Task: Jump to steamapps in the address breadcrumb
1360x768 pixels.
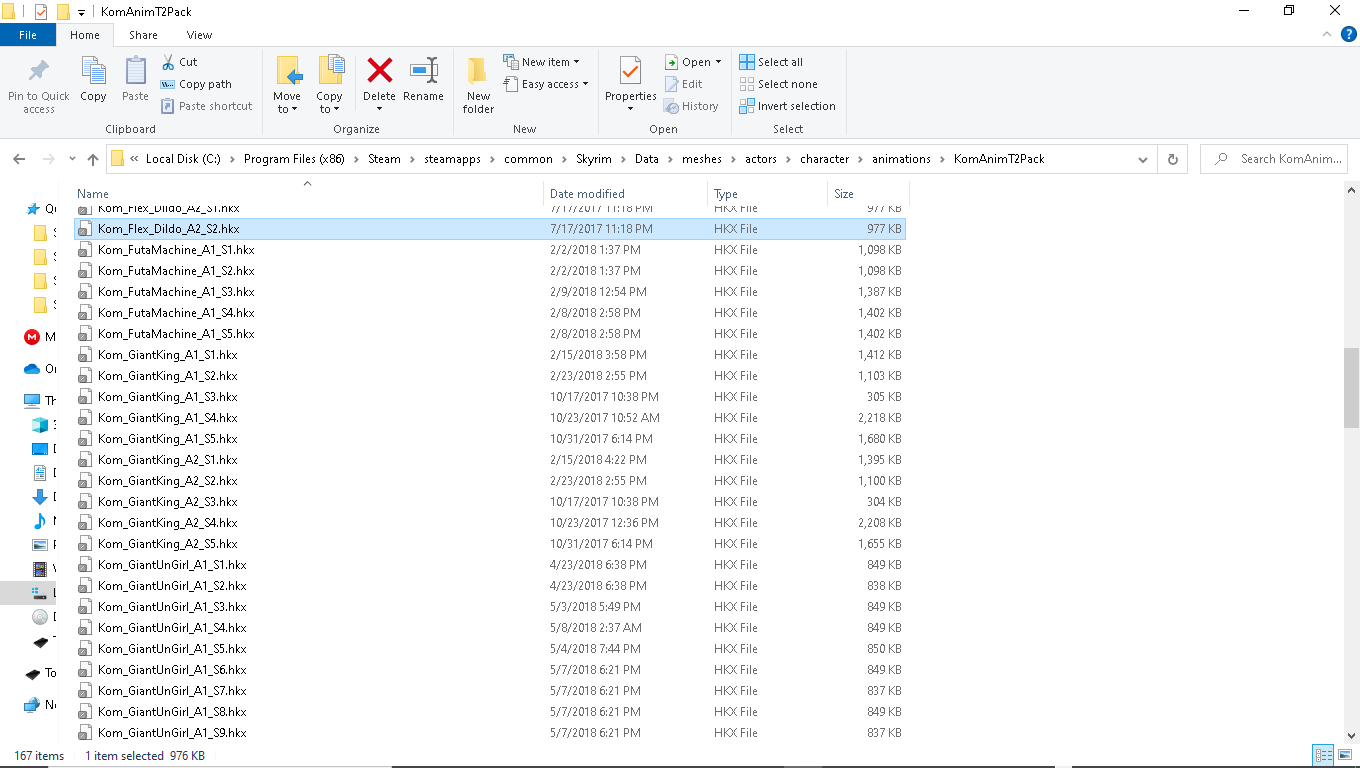Action: [x=454, y=159]
